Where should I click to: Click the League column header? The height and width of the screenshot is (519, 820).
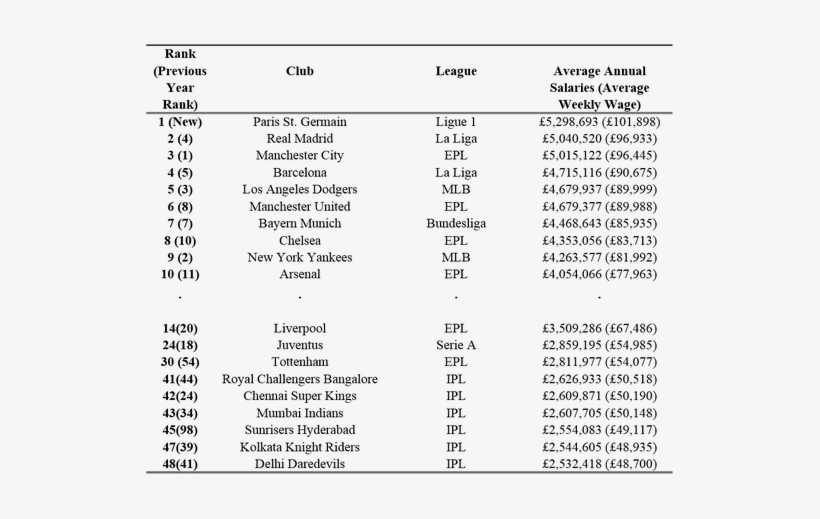point(456,71)
